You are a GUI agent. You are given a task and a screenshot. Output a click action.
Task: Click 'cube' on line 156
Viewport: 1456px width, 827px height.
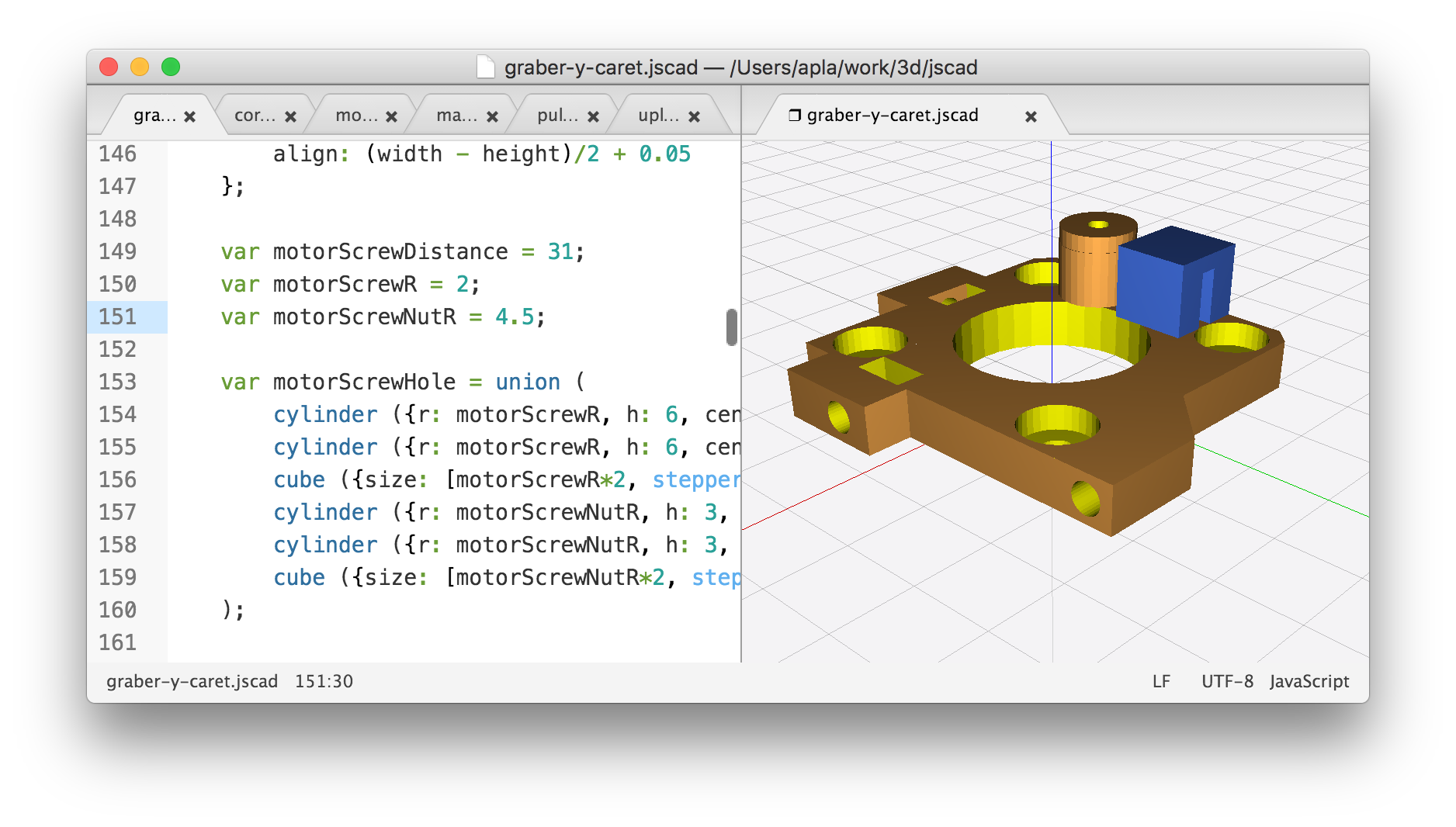point(299,479)
